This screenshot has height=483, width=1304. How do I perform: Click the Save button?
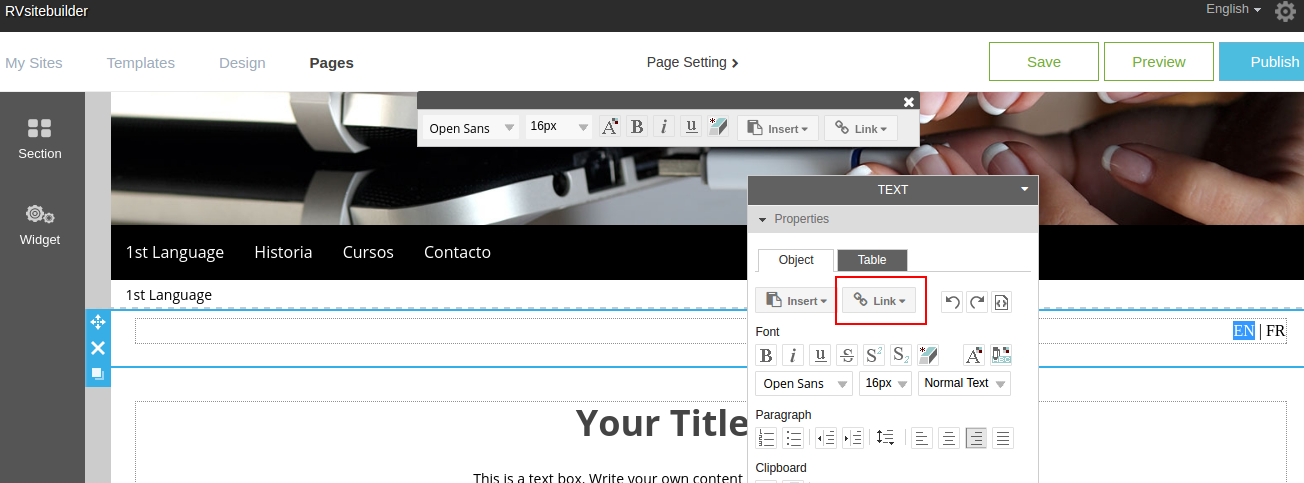[x=1043, y=62]
